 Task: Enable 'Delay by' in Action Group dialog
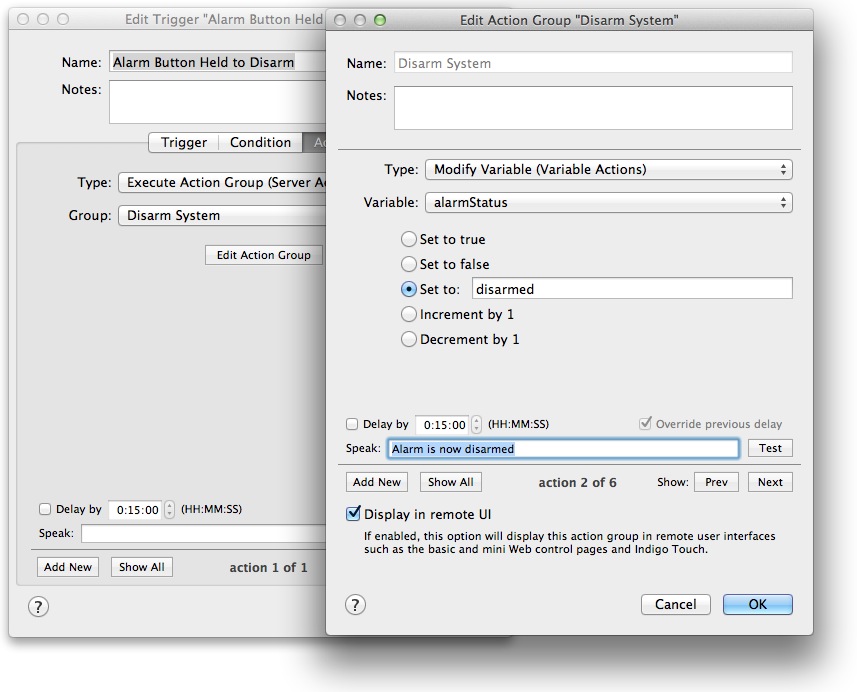tap(352, 424)
